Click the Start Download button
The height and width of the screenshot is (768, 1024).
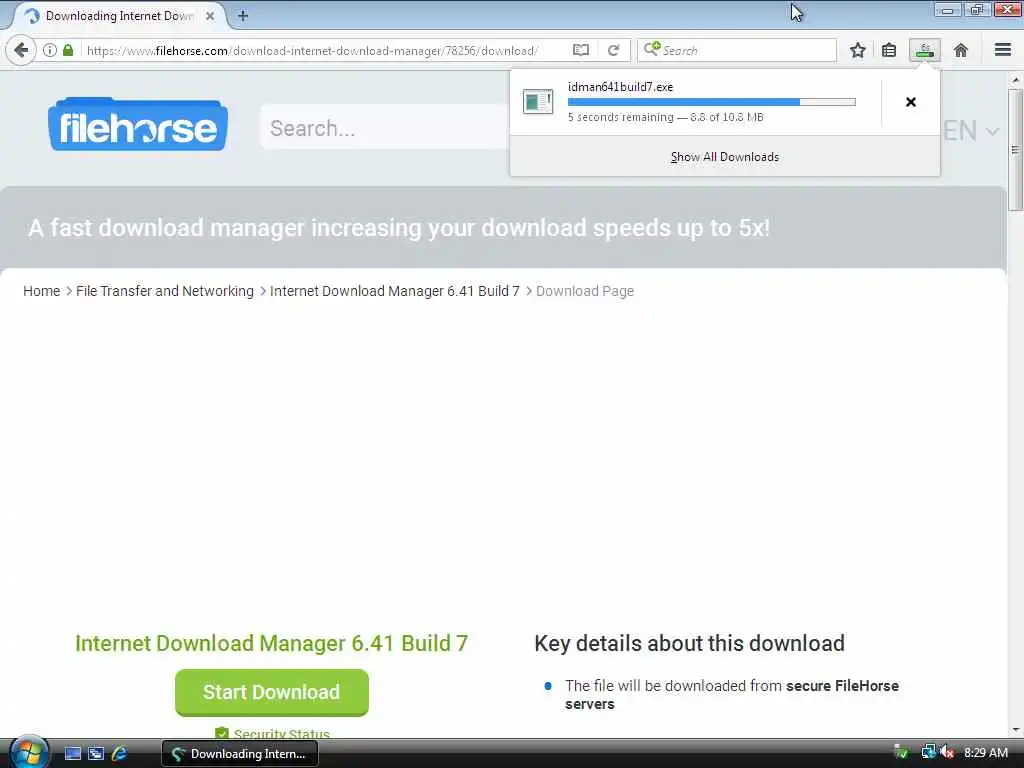click(x=272, y=692)
